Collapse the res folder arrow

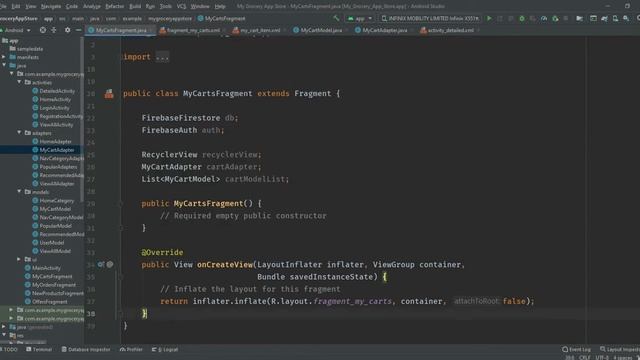point(4,335)
